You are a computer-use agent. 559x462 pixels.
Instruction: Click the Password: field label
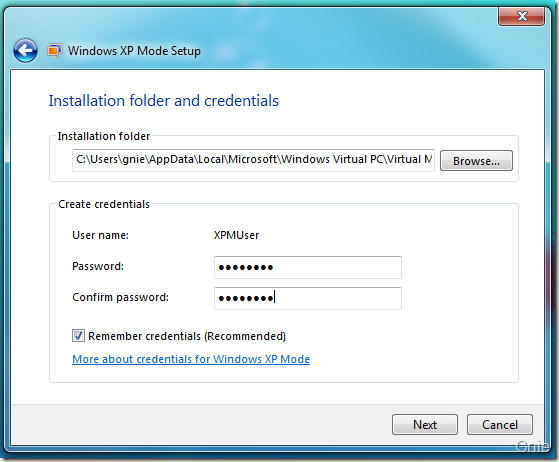coord(98,266)
